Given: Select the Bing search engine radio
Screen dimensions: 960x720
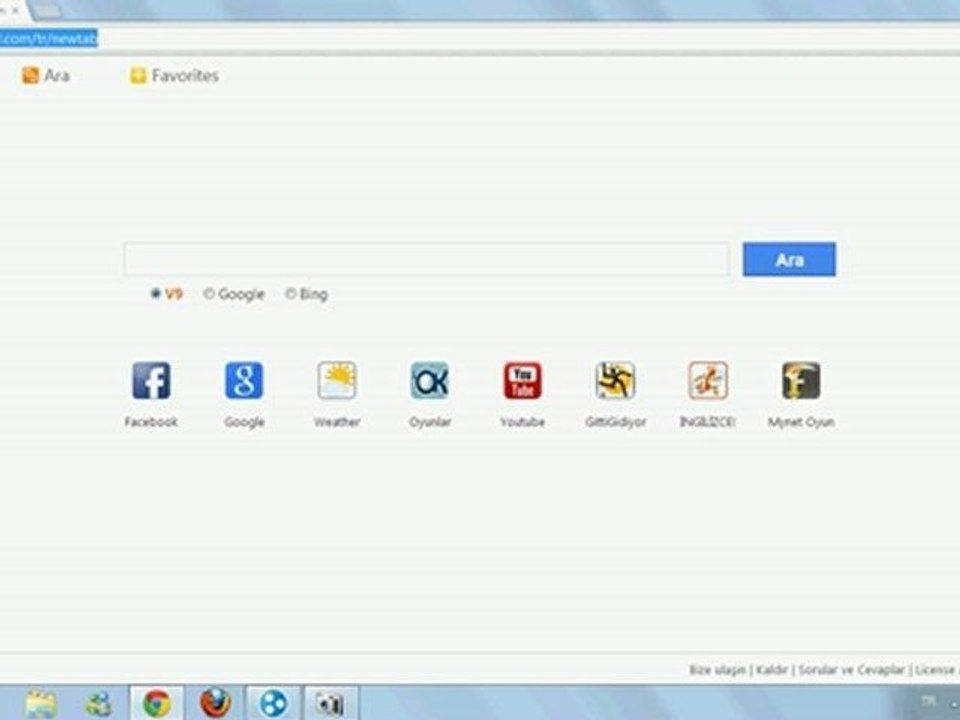Looking at the screenshot, I should (291, 294).
